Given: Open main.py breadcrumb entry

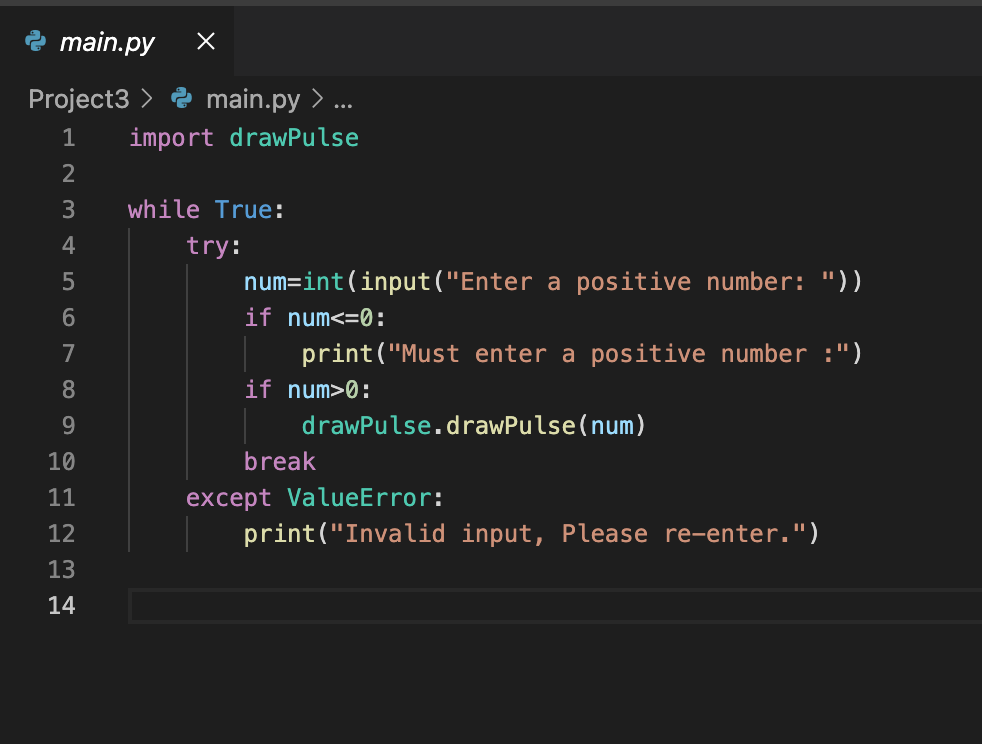Looking at the screenshot, I should pyautogui.click(x=253, y=98).
